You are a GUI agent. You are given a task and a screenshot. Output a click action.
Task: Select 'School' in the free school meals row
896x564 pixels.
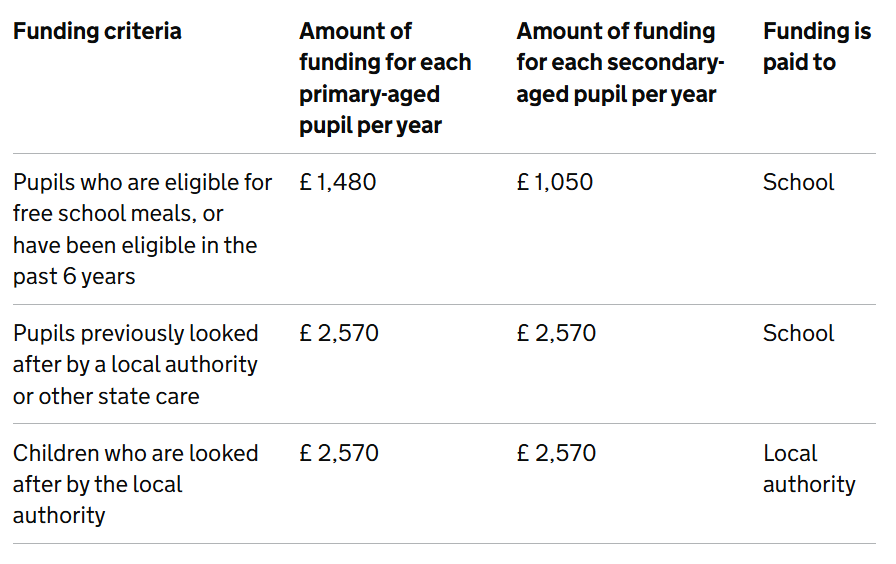(798, 182)
